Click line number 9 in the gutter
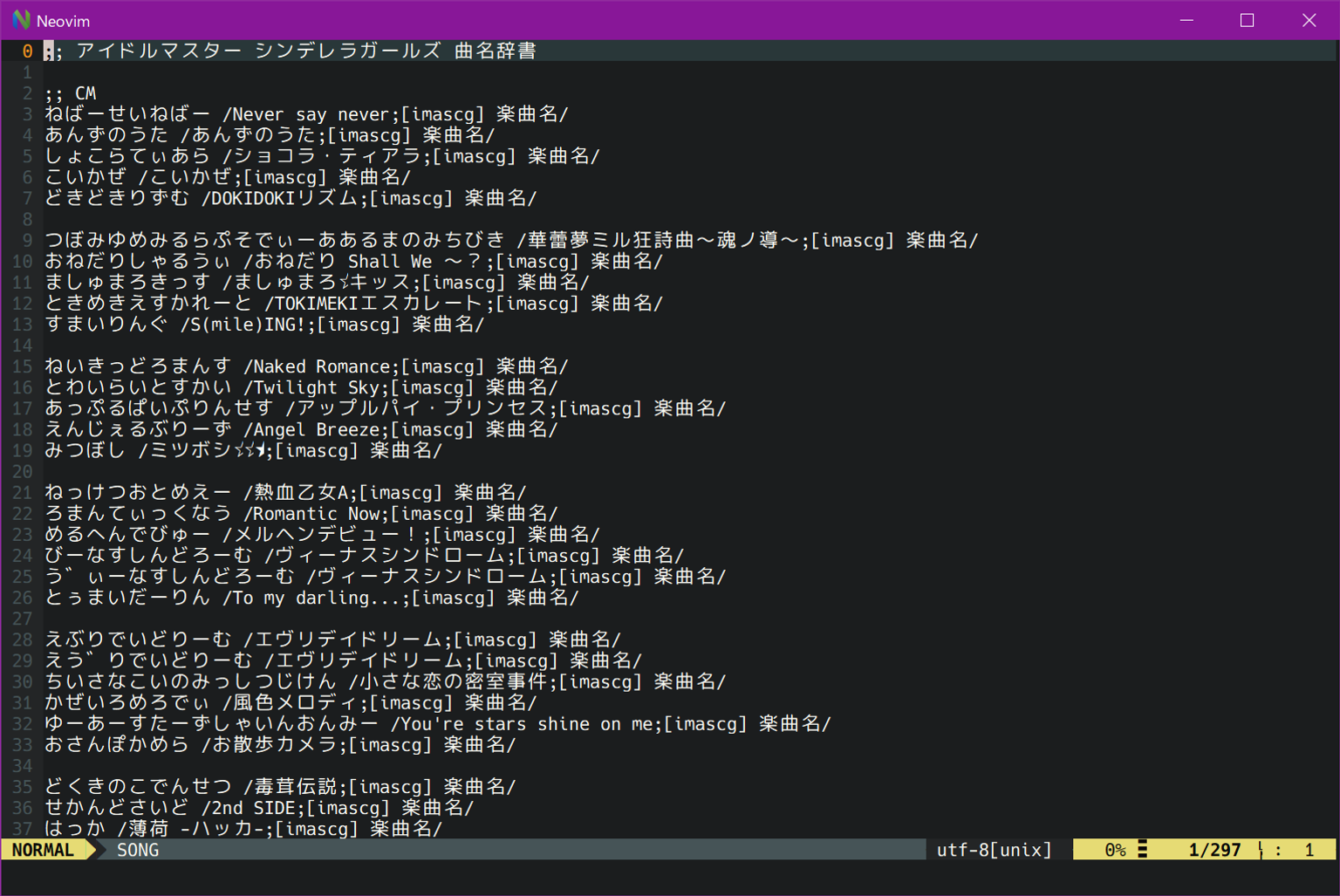The height and width of the screenshot is (896, 1340). (27, 240)
